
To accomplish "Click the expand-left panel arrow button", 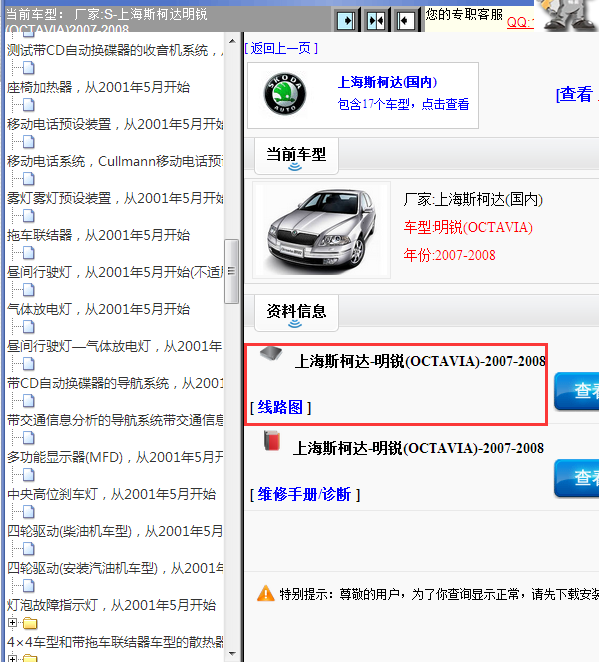I will (x=405, y=20).
